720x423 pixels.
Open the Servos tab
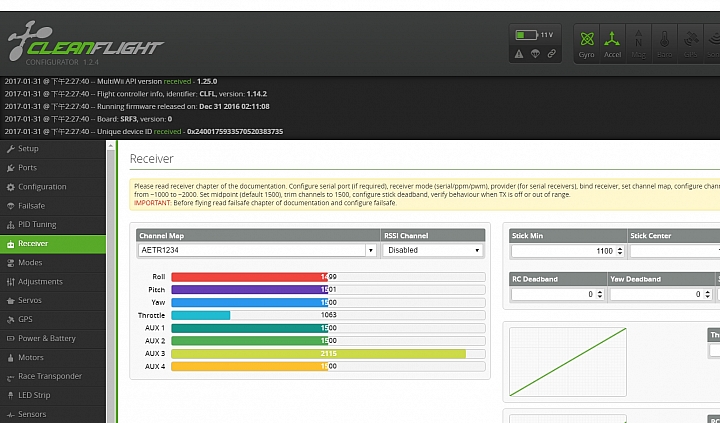[x=53, y=300]
